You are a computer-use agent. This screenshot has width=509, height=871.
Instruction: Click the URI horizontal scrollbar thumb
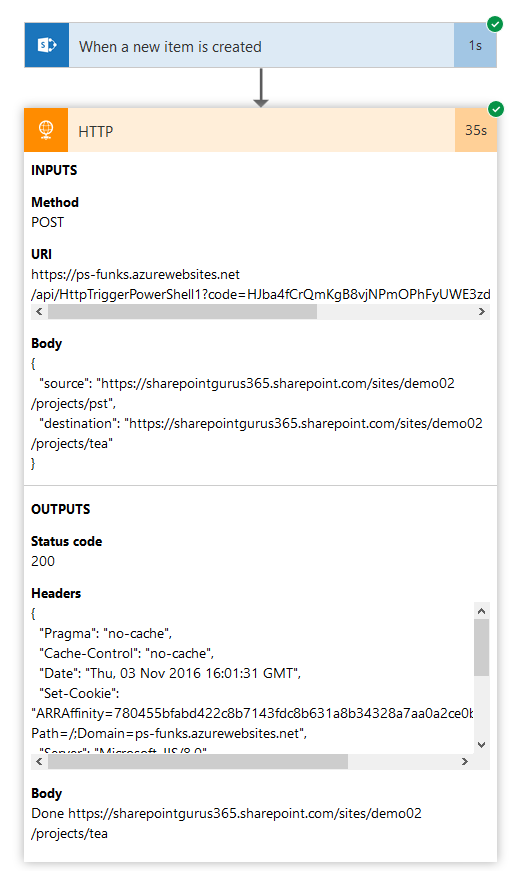(182, 312)
